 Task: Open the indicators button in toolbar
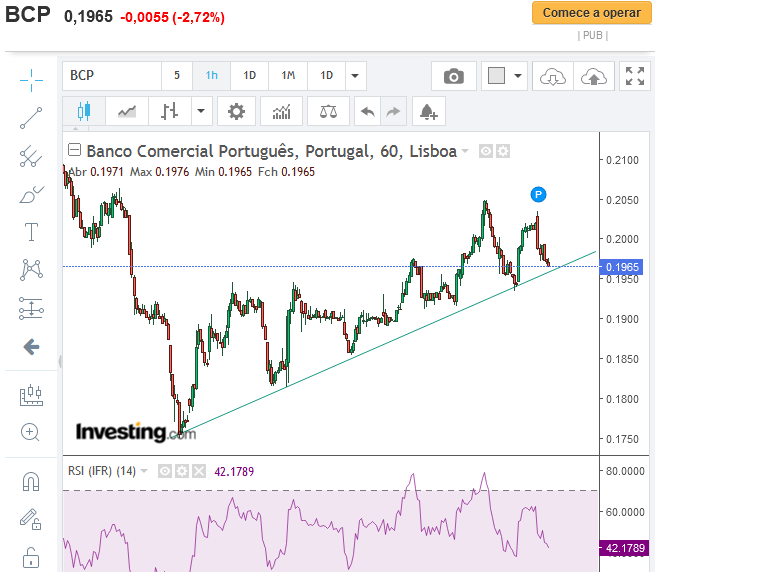point(281,111)
